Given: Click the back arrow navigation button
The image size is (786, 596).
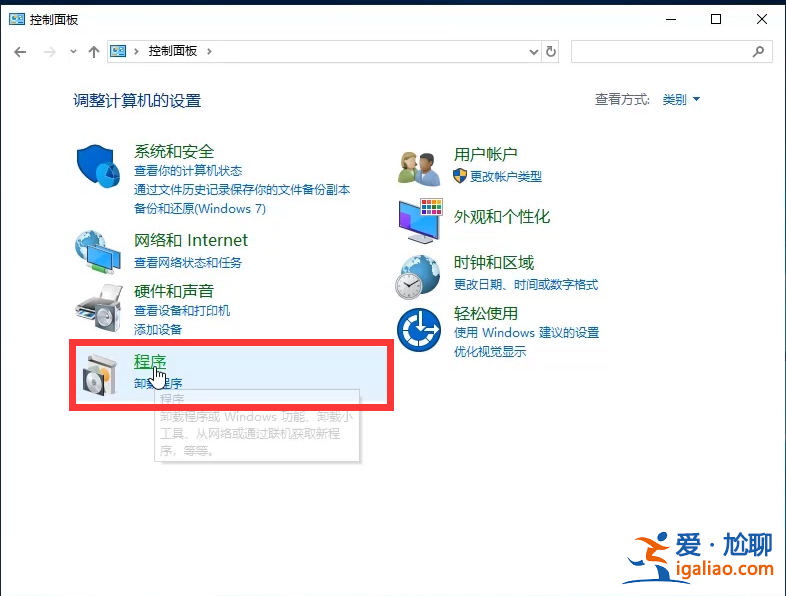Looking at the screenshot, I should (x=20, y=52).
